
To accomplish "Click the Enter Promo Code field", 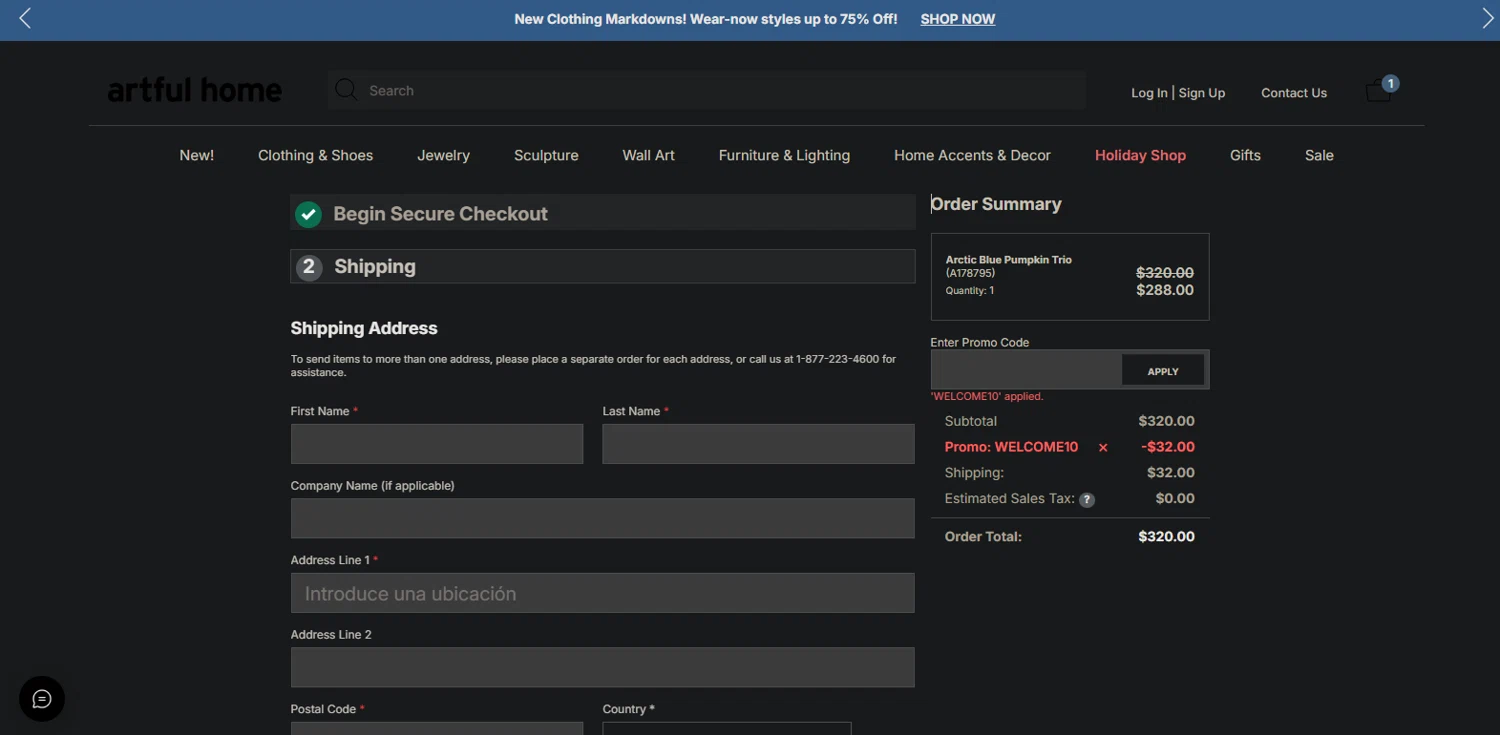I will click(x=1026, y=371).
